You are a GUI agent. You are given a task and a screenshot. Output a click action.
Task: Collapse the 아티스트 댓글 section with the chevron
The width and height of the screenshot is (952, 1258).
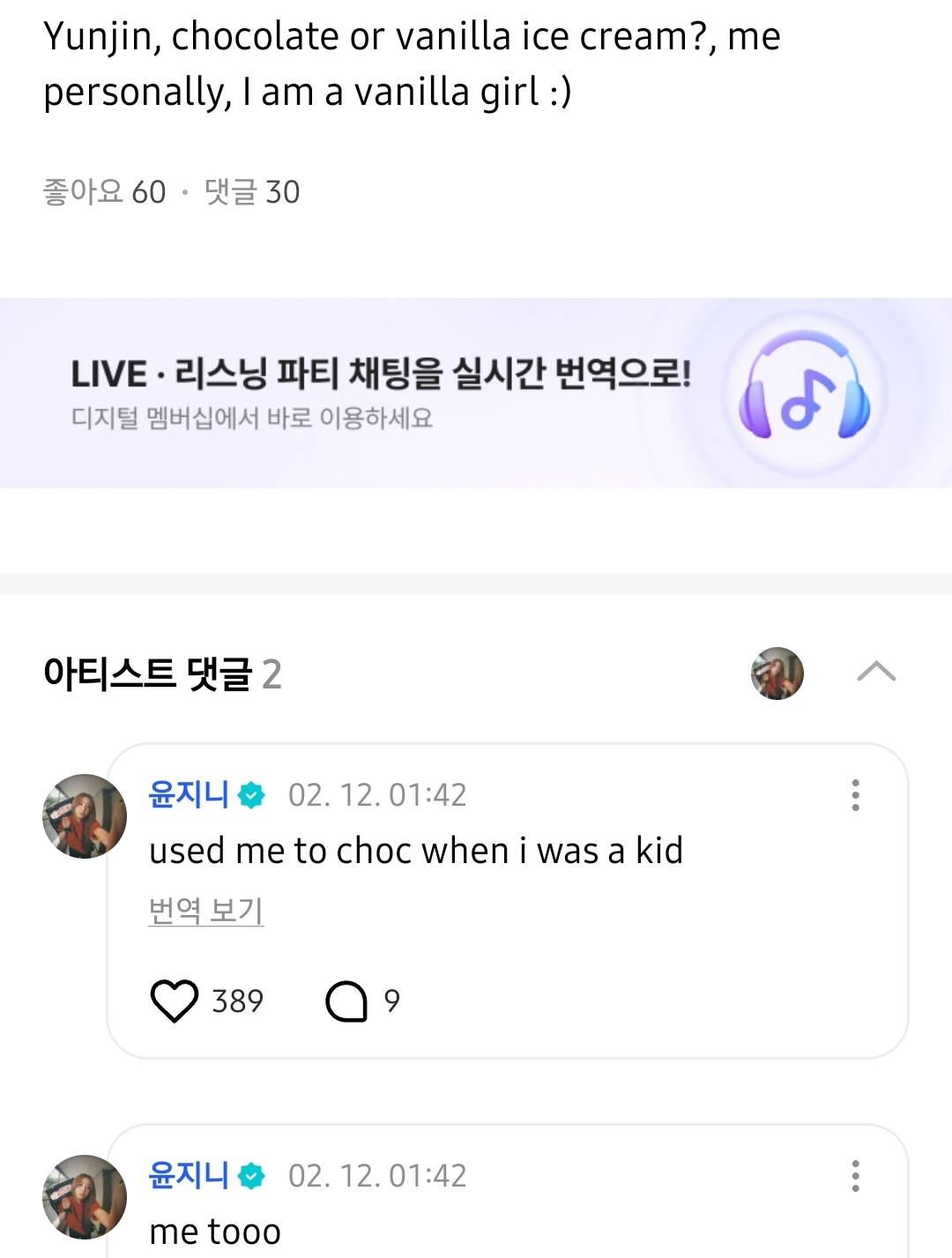point(876,673)
